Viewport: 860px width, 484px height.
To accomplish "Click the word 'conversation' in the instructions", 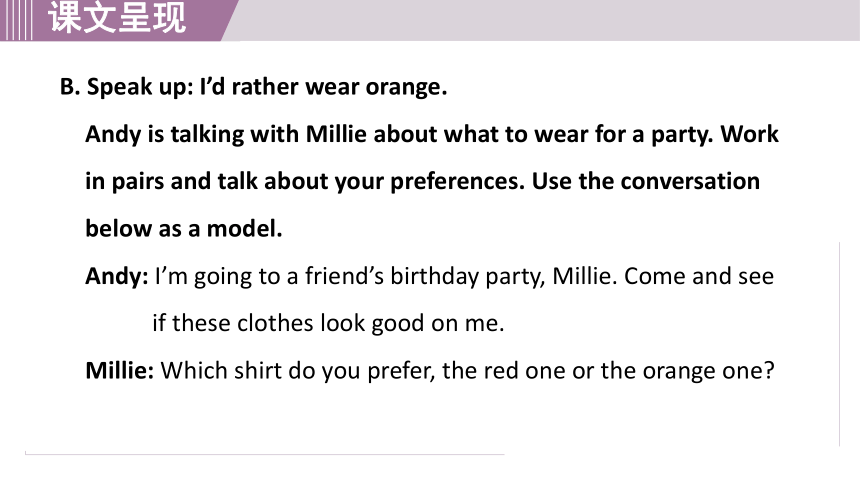I will (690, 182).
